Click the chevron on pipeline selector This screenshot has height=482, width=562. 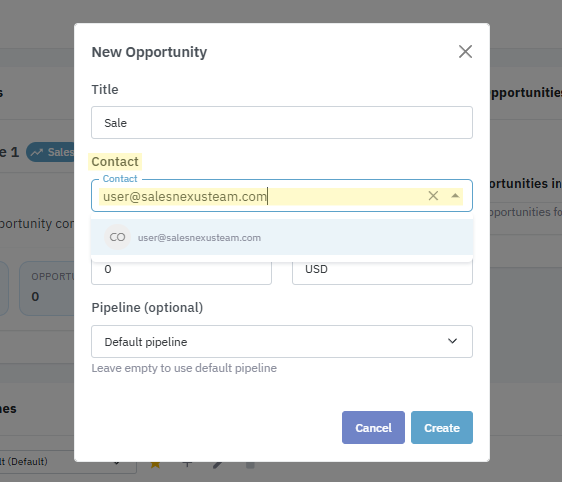[x=452, y=341]
